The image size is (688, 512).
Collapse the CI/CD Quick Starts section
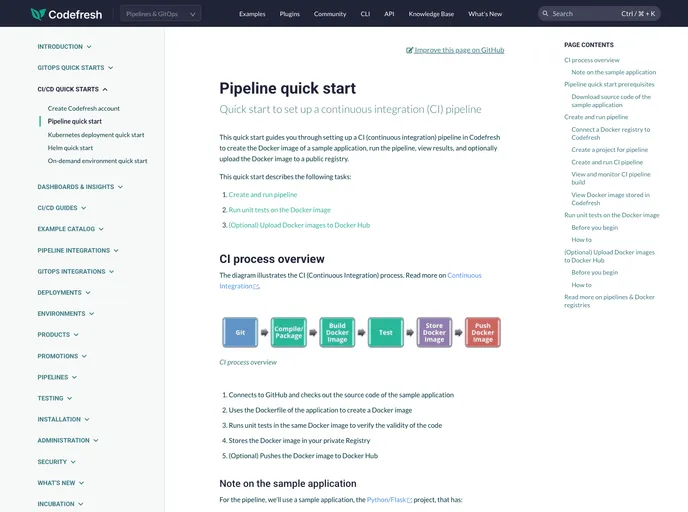pyautogui.click(x=73, y=89)
